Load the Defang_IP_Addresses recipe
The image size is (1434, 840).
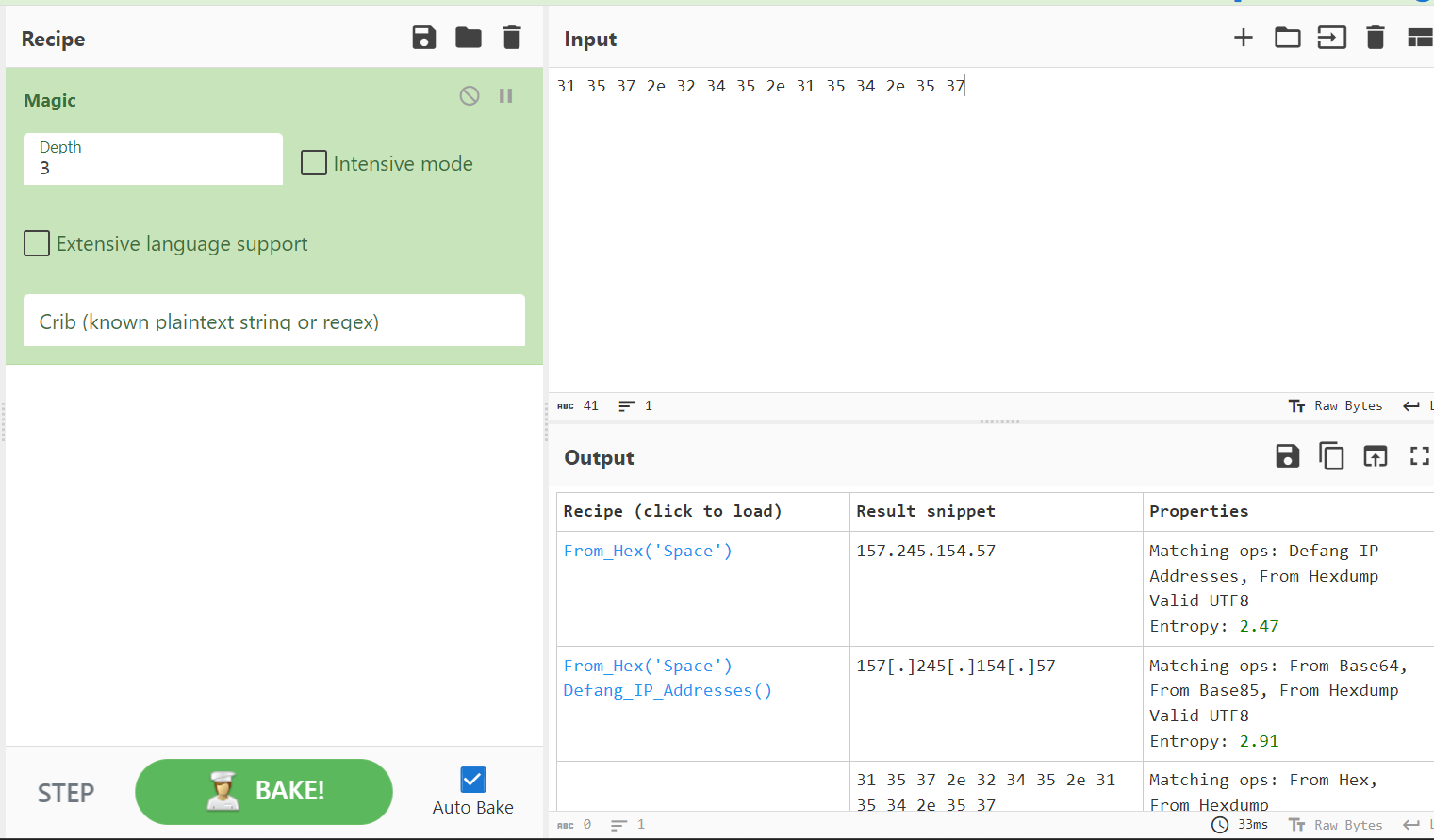(667, 689)
